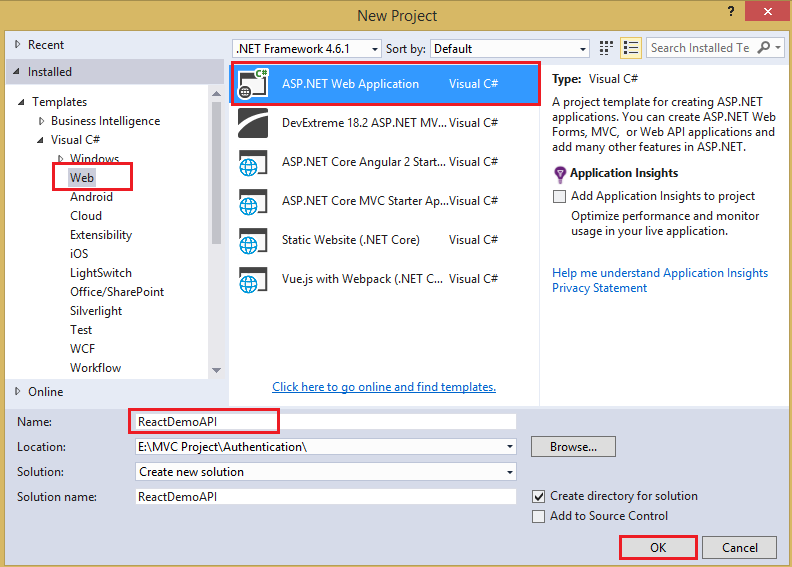Select the Silverlight template category
The width and height of the screenshot is (792, 567).
click(96, 311)
